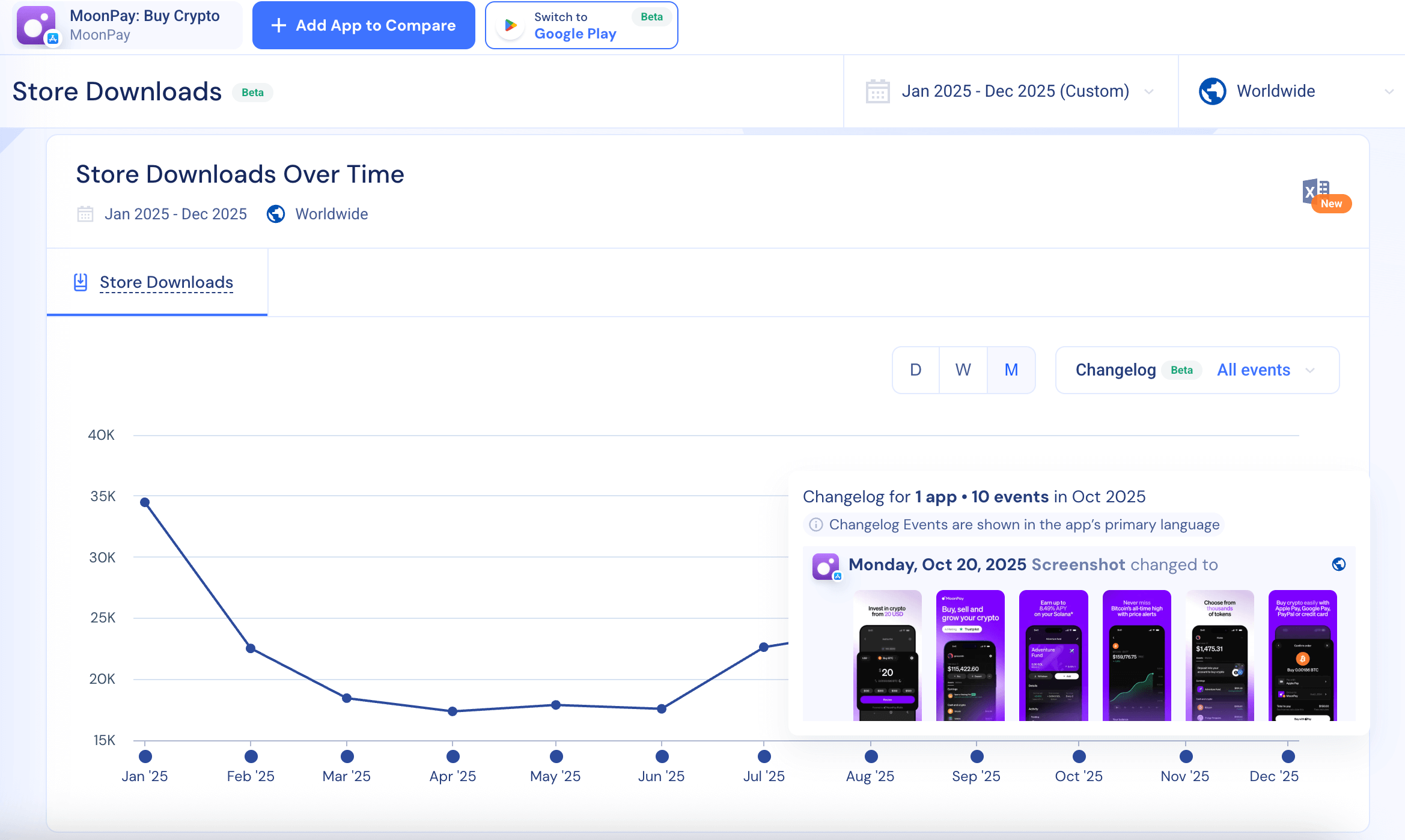
Task: Open the Worldwide country dropdown
Action: [x=1292, y=91]
